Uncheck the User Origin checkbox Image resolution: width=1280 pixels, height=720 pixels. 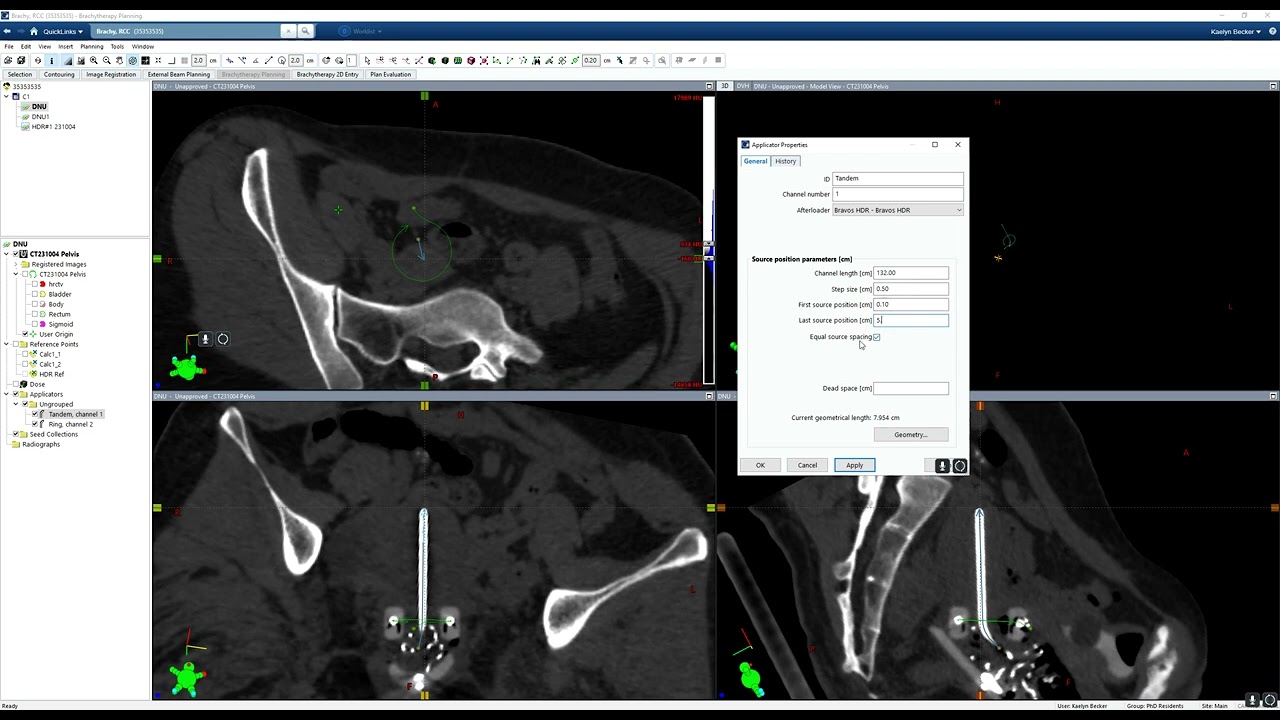pos(25,334)
